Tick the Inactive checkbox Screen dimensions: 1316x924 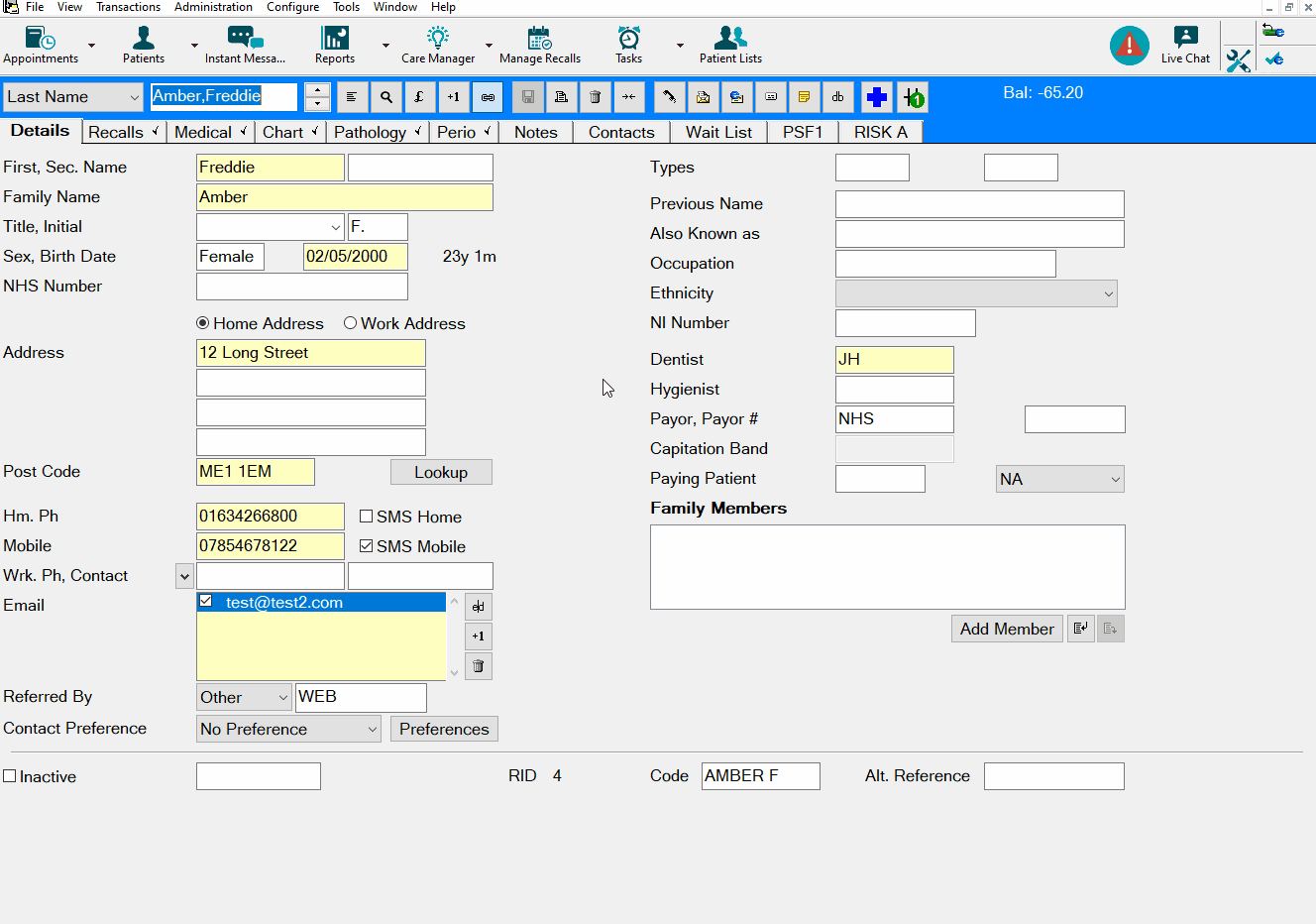tap(10, 776)
